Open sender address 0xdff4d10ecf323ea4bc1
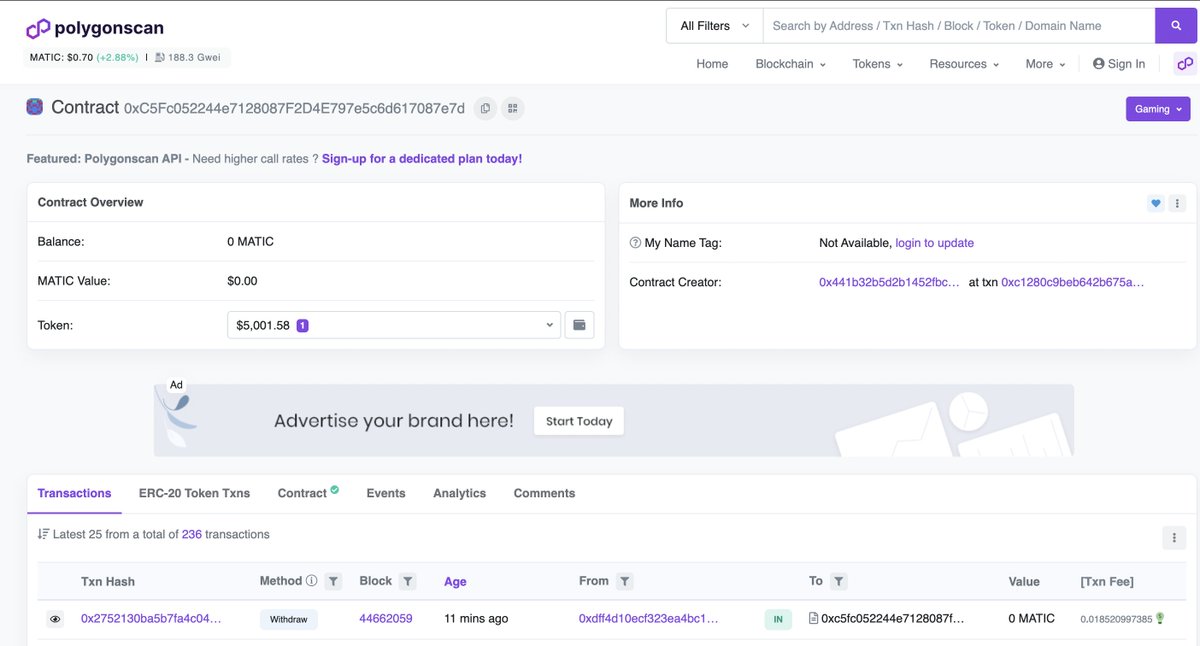The width and height of the screenshot is (1200, 646). [648, 619]
